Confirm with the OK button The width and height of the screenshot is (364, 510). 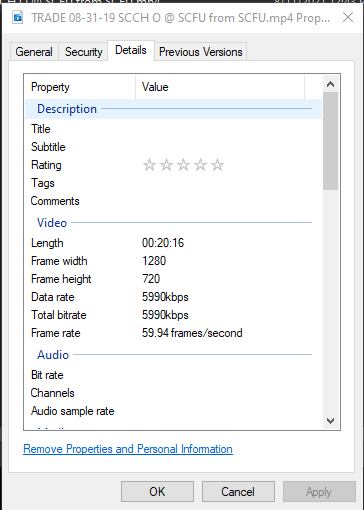coord(157,492)
